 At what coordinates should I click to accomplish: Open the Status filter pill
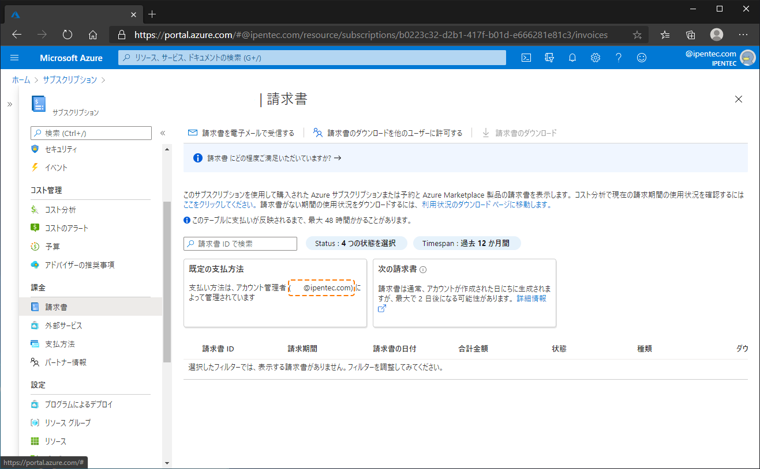[x=356, y=243]
